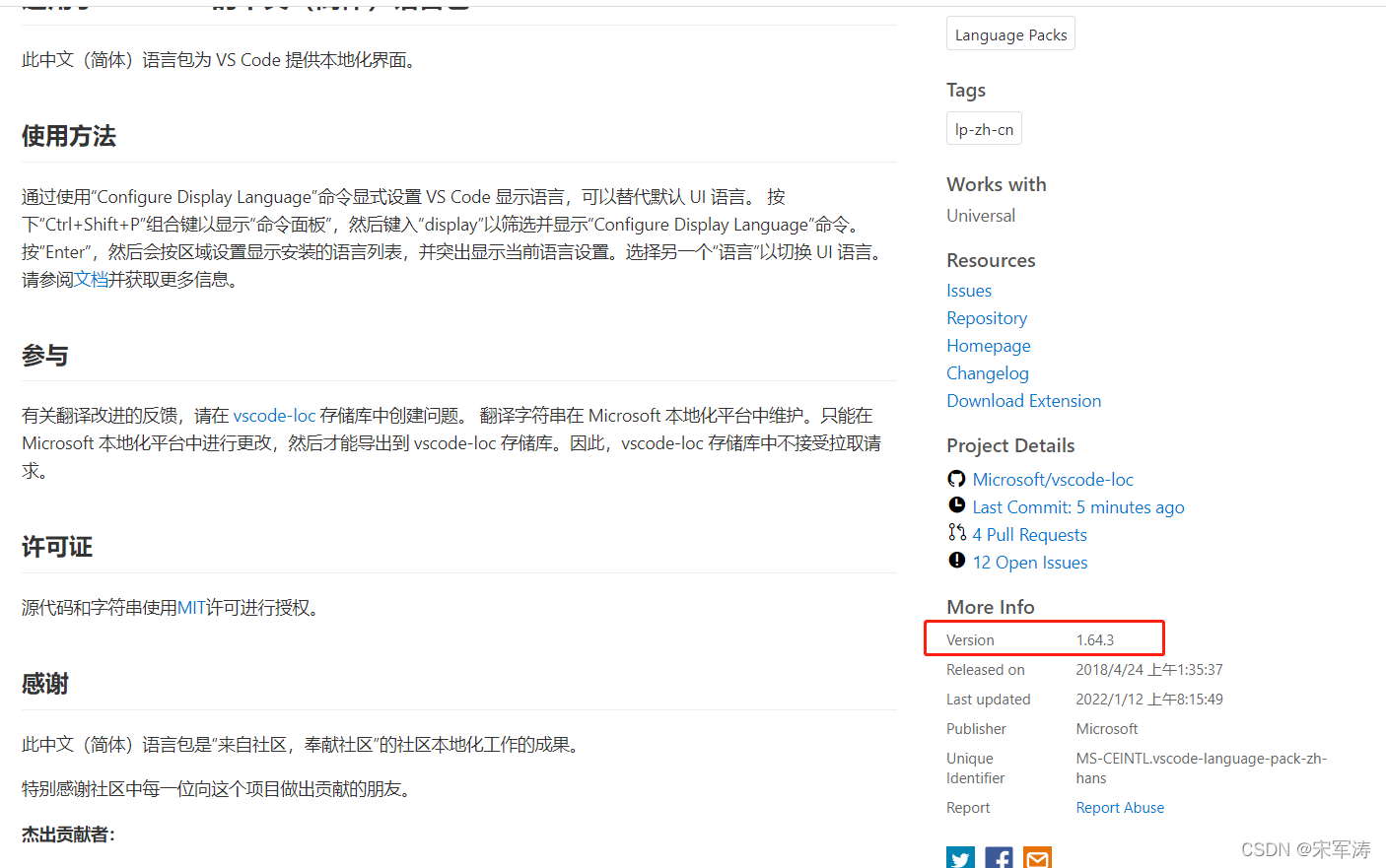Click the 参与 heading
The image size is (1386, 868).
(x=45, y=355)
